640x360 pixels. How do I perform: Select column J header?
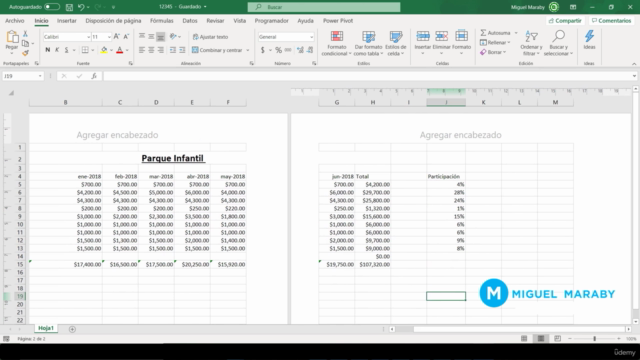click(446, 102)
